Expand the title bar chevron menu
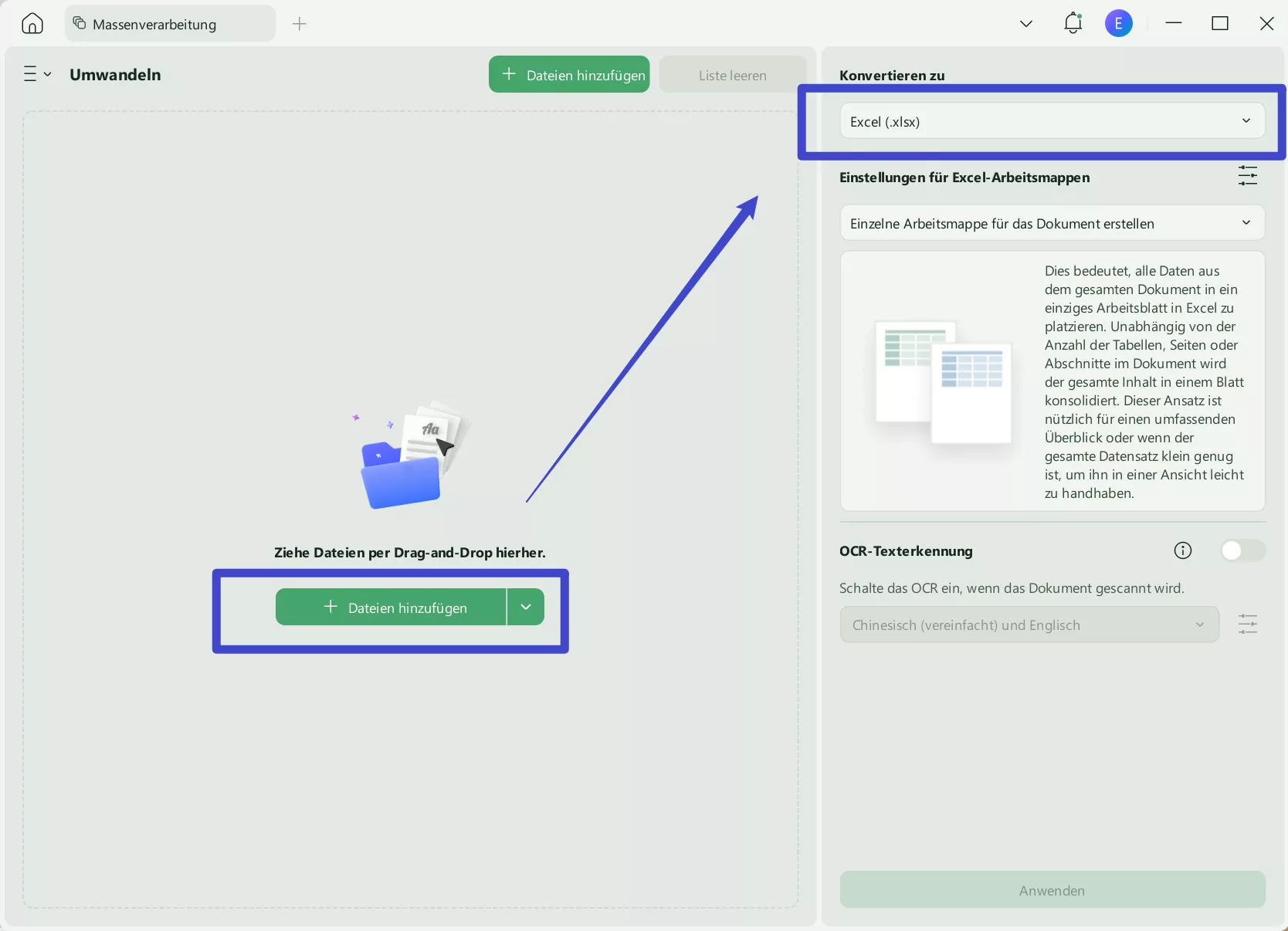1288x931 pixels. tap(1026, 24)
